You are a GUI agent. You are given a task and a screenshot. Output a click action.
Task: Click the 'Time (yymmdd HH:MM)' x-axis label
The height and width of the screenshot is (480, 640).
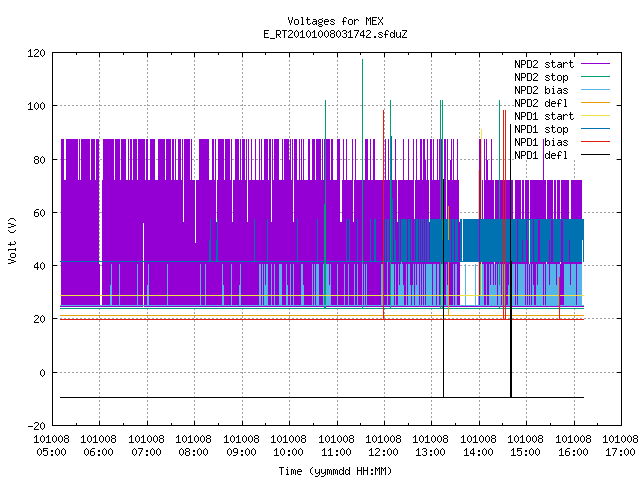[x=335, y=471]
